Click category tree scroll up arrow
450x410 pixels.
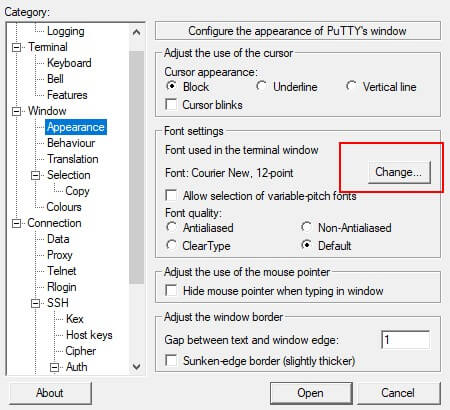tap(136, 32)
